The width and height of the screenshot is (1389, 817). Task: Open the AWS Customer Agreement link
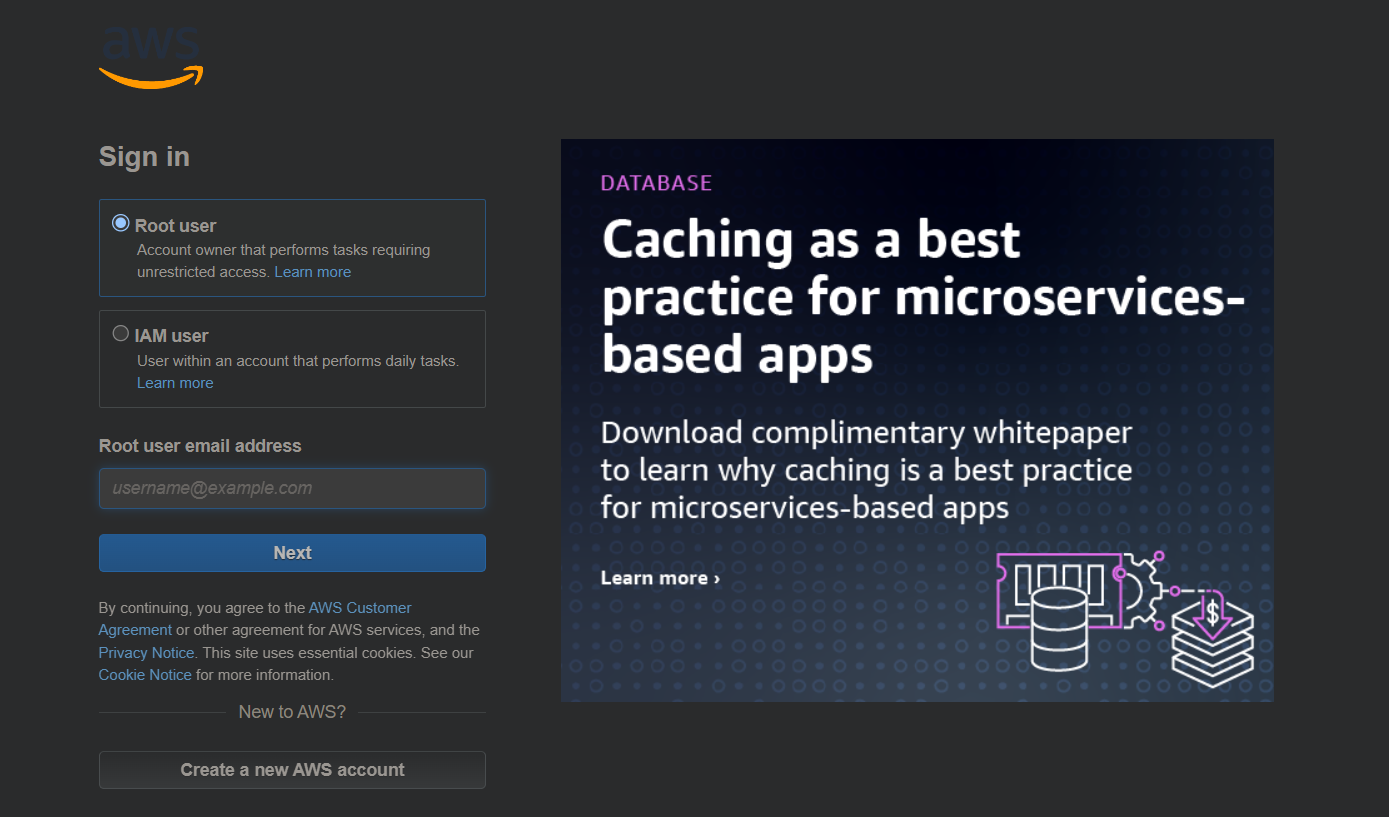pyautogui.click(x=255, y=619)
